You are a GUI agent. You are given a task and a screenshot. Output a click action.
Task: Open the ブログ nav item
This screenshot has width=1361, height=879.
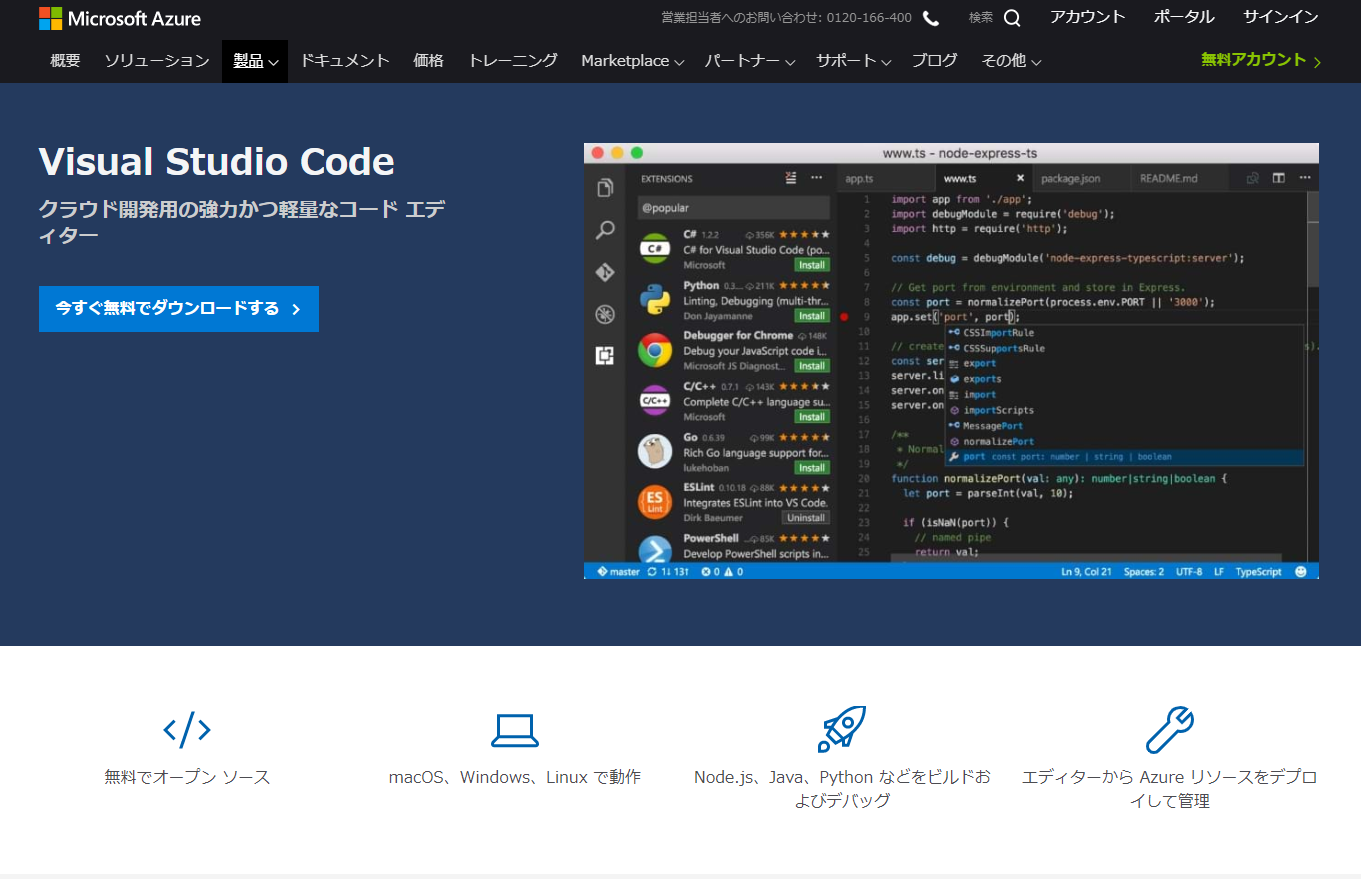pyautogui.click(x=934, y=61)
